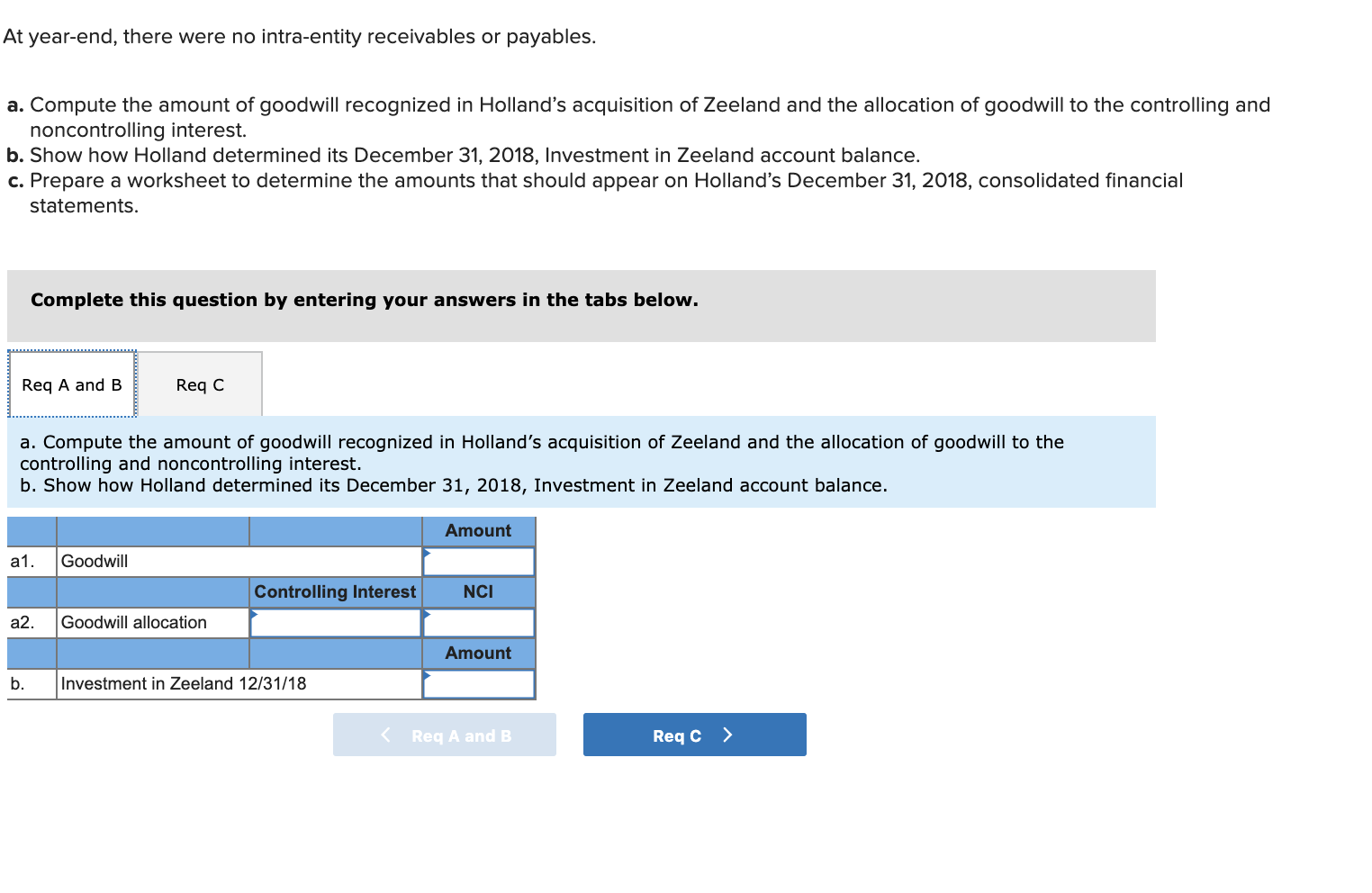Screen dimensions: 1372x893
Task: Click the Controlling Interest column header
Action: [x=334, y=591]
